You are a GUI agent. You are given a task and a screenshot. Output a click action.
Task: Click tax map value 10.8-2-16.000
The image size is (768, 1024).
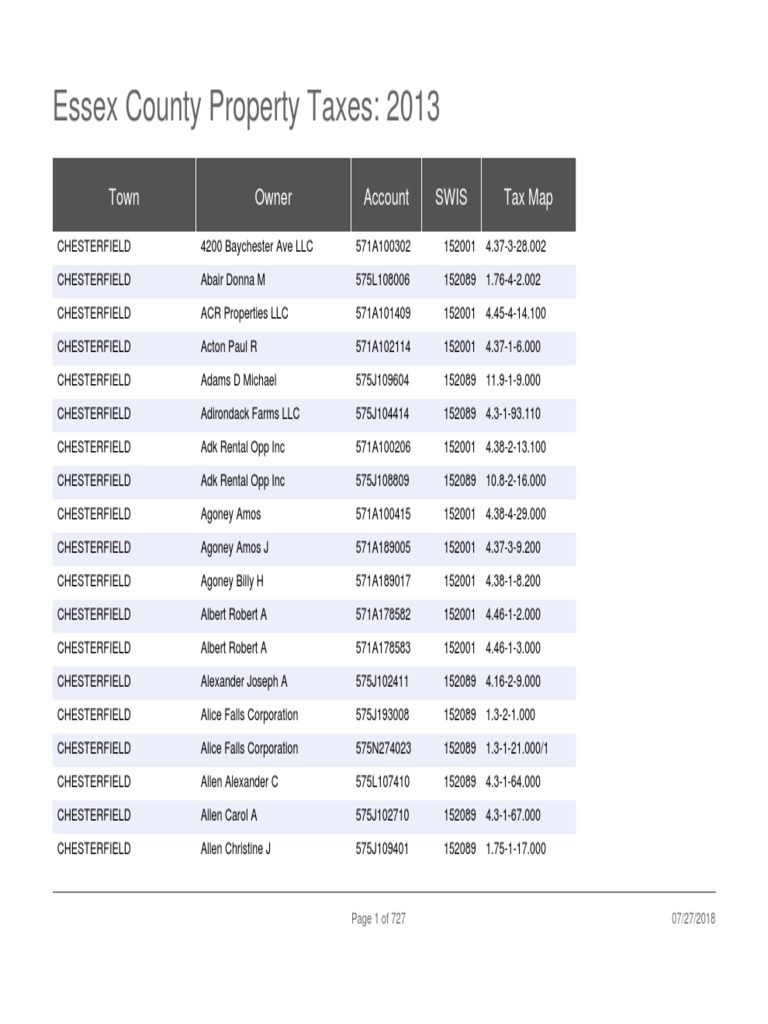point(515,481)
